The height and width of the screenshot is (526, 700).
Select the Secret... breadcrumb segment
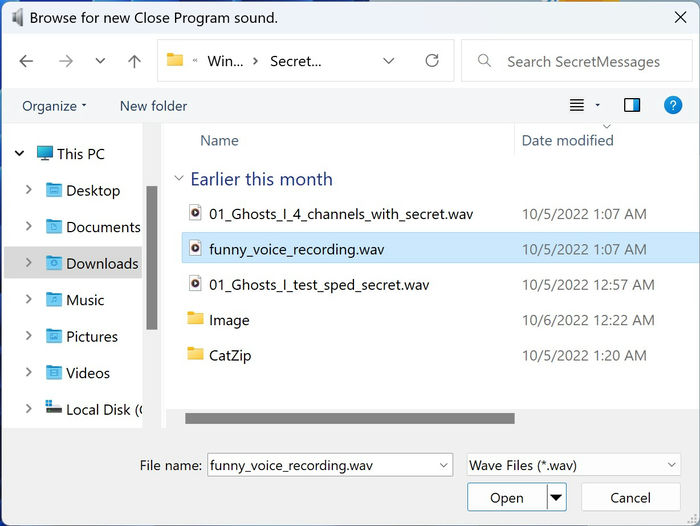[296, 61]
